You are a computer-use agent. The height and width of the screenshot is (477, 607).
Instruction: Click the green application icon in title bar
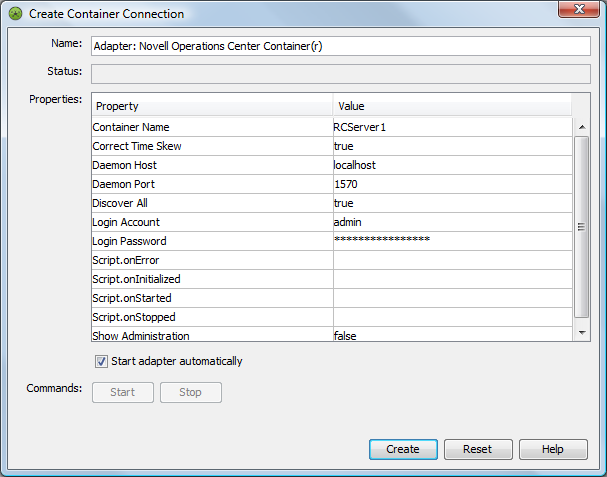click(x=15, y=14)
